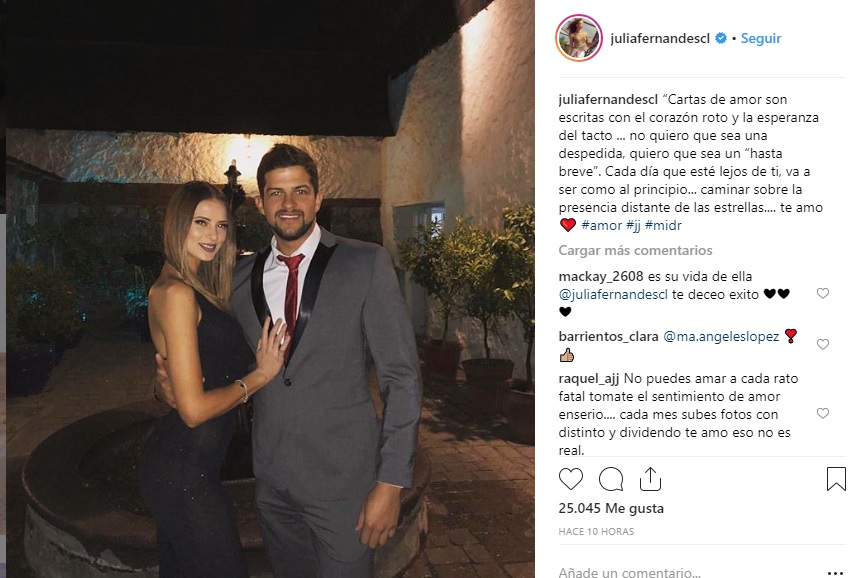Viewport: 850px width, 578px height.
Task: Like the post with the heart icon
Action: pos(570,479)
